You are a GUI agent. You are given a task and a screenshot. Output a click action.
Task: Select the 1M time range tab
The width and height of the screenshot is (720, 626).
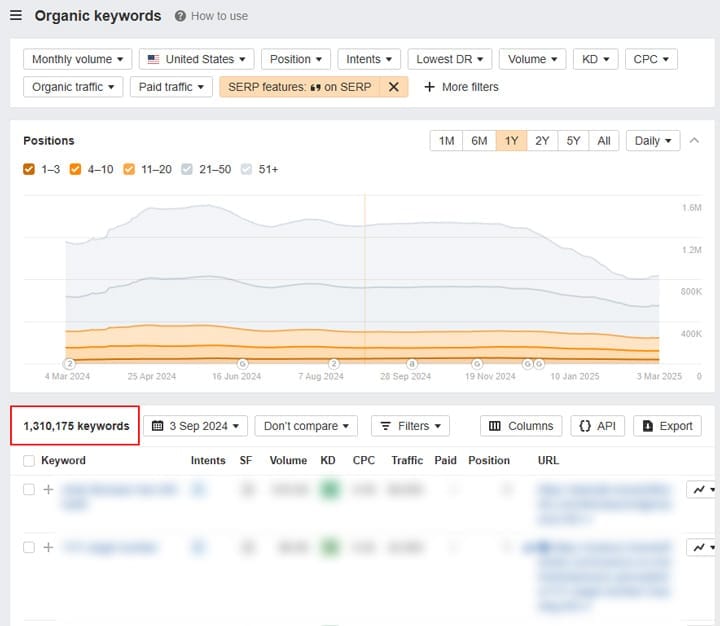(x=446, y=141)
